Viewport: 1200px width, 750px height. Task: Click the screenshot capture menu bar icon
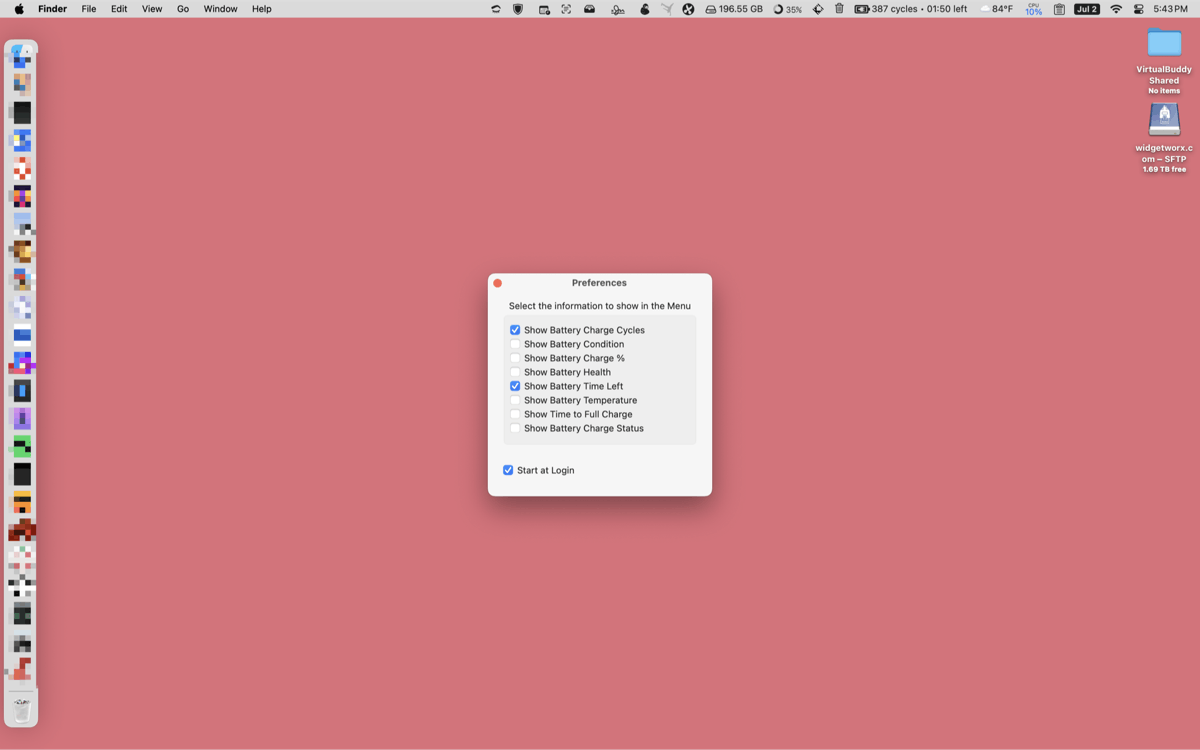tap(566, 9)
